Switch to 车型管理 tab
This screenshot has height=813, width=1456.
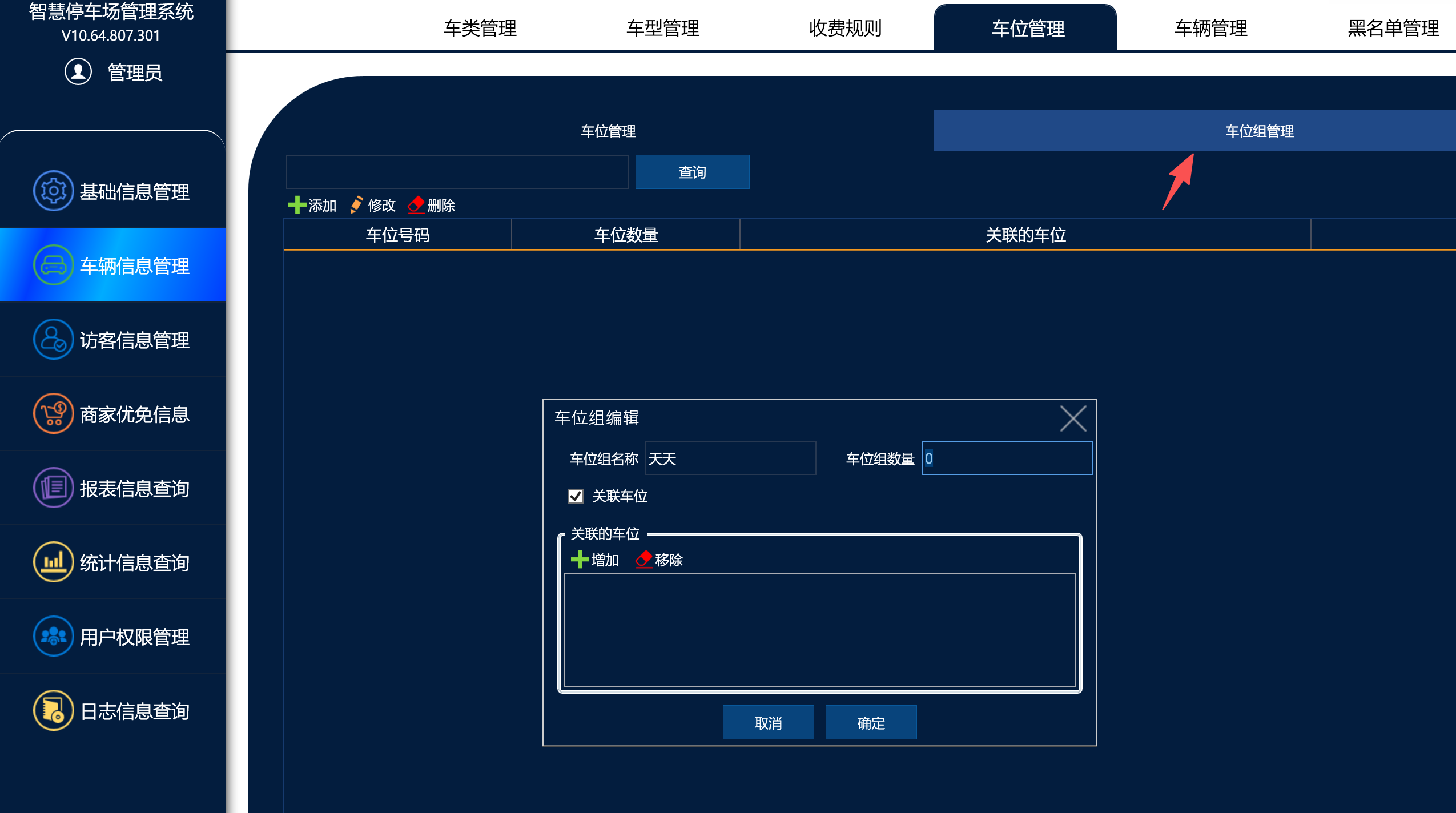point(662,28)
